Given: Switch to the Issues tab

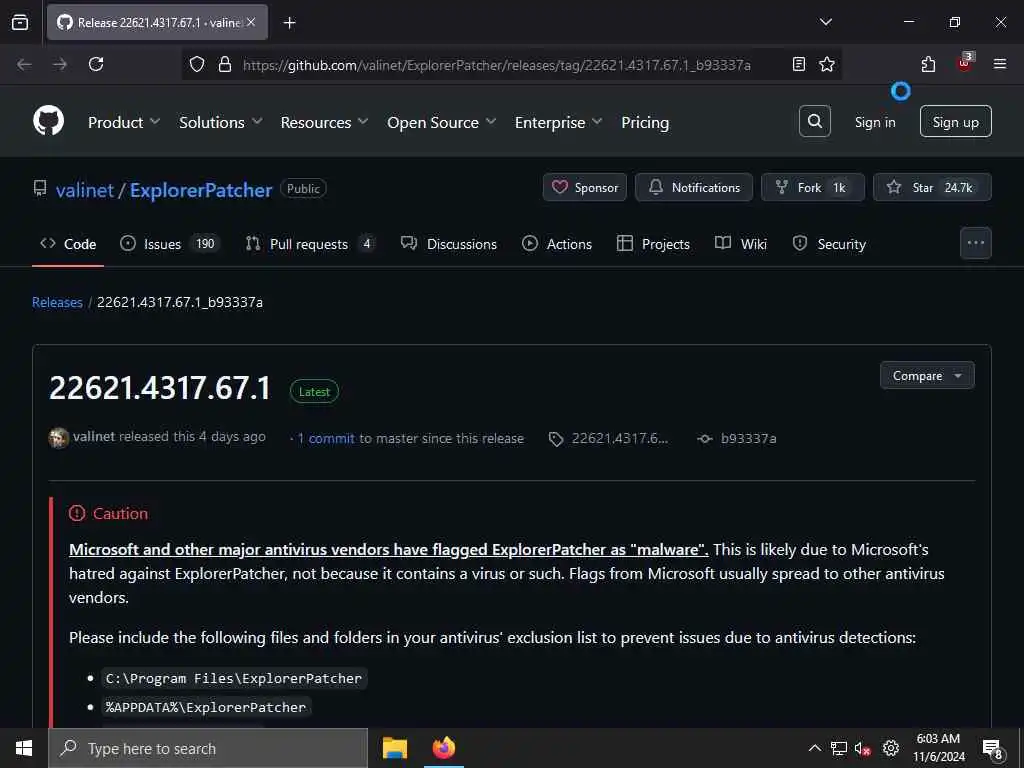Looking at the screenshot, I should [x=170, y=244].
